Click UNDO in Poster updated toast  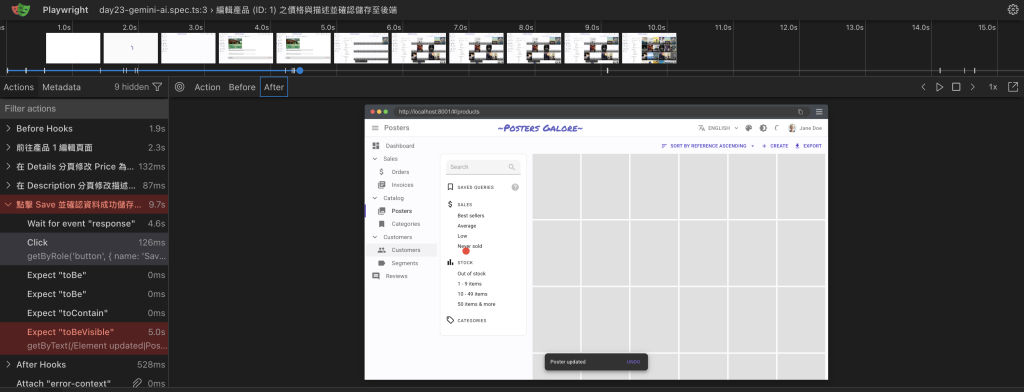pyautogui.click(x=633, y=362)
